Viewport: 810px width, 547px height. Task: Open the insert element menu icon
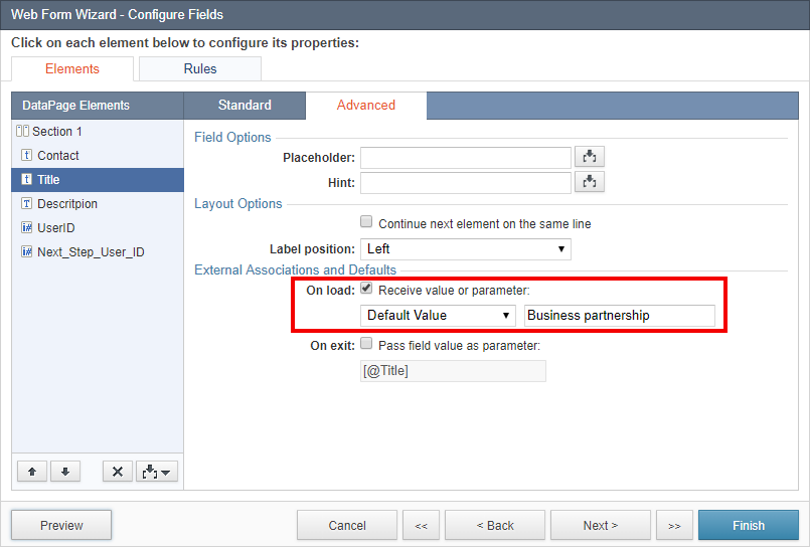point(157,471)
